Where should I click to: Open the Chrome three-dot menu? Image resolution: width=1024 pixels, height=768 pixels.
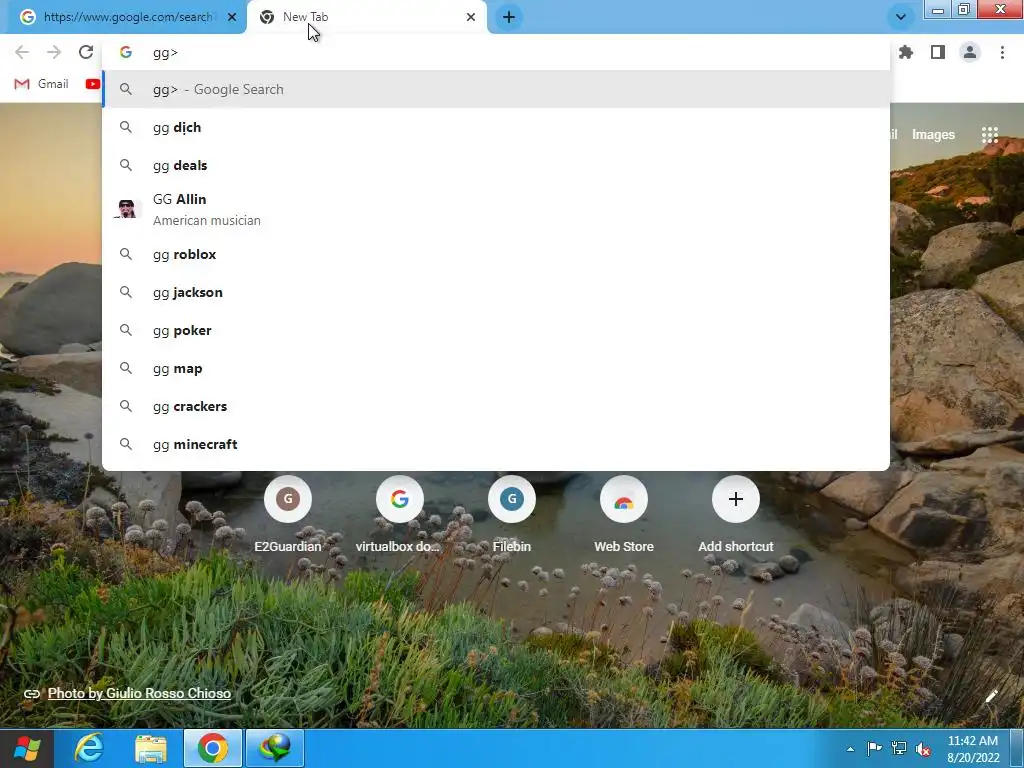1002,52
